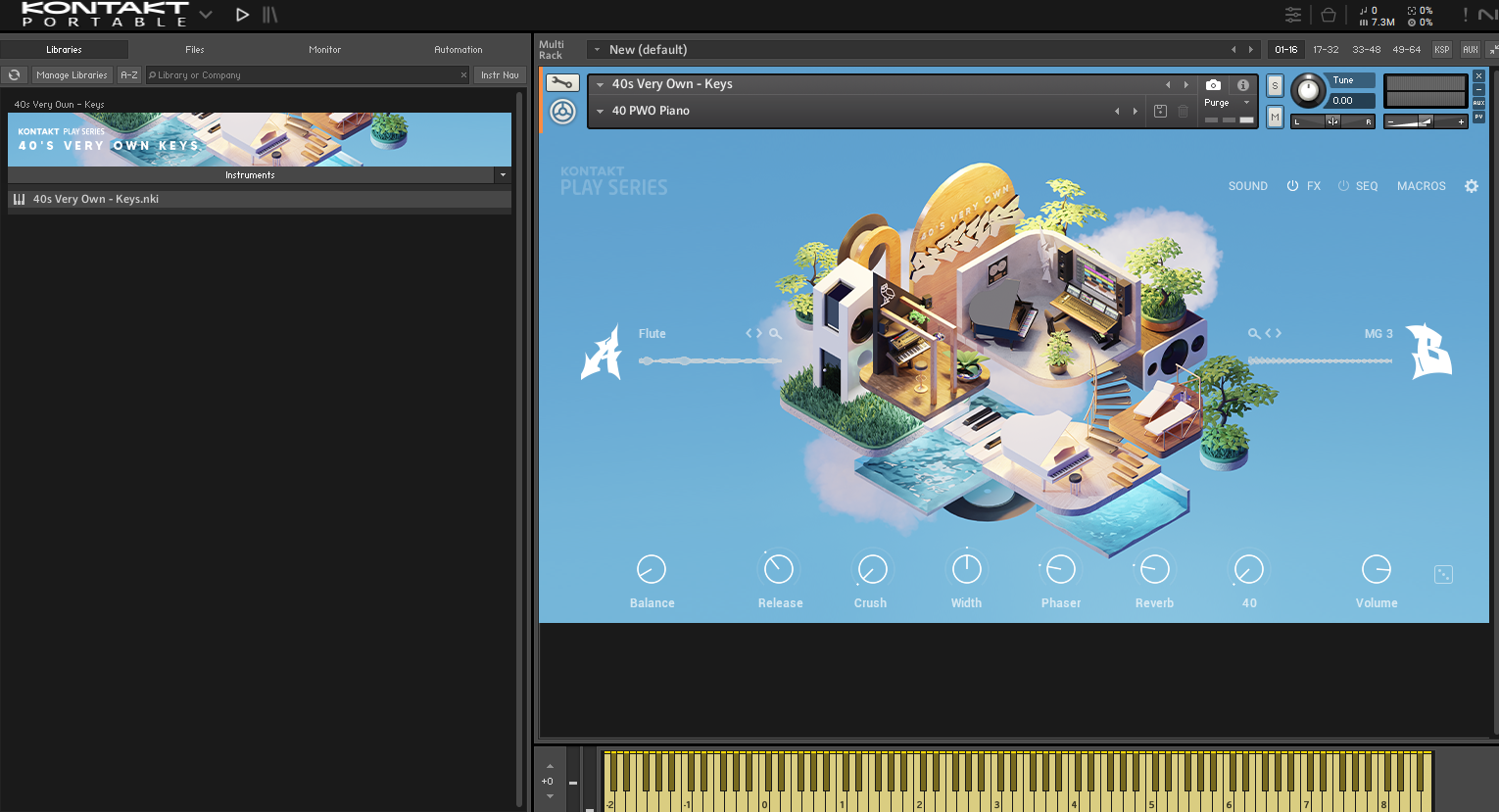This screenshot has width=1499, height=812.
Task: Switch to the Files tab
Action: [x=195, y=50]
